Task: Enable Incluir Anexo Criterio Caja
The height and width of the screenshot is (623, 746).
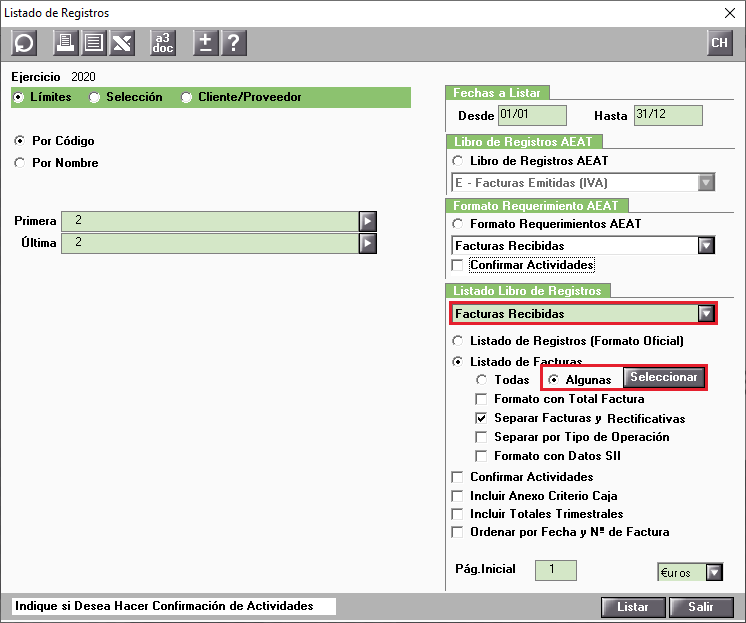Action: 457,496
